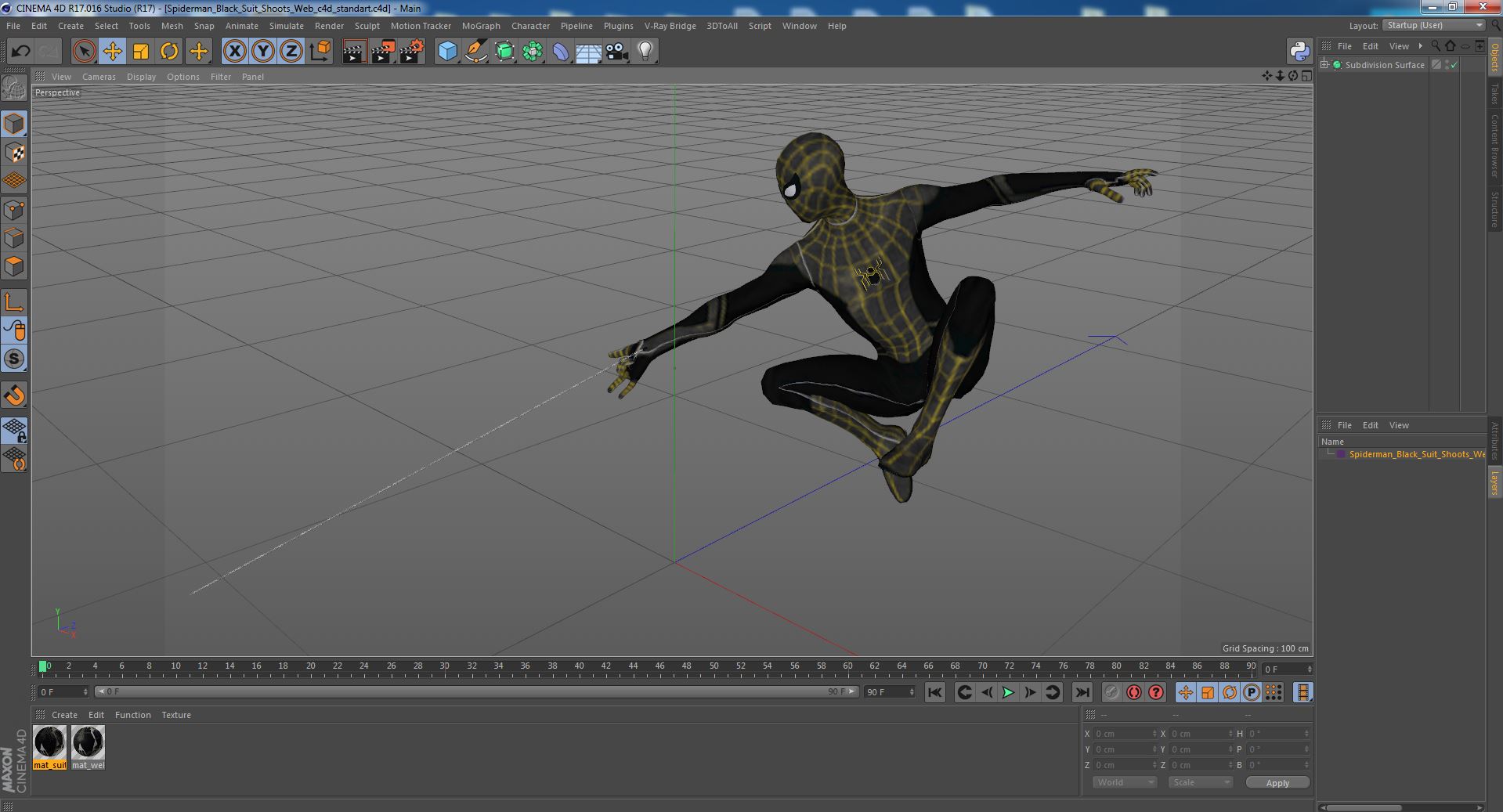Viewport: 1503px width, 812px height.
Task: Toggle Y-axis lock
Action: click(x=263, y=52)
